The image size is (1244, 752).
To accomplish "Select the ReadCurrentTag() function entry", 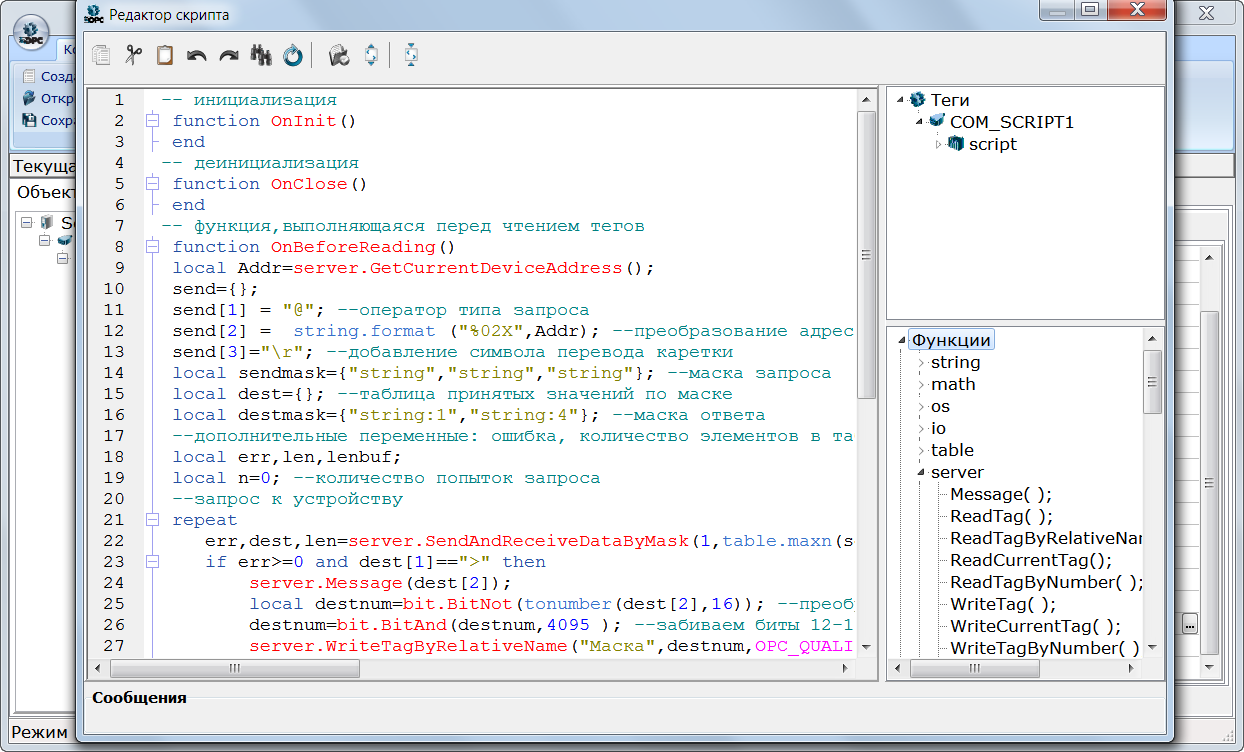I will (x=1030, y=560).
